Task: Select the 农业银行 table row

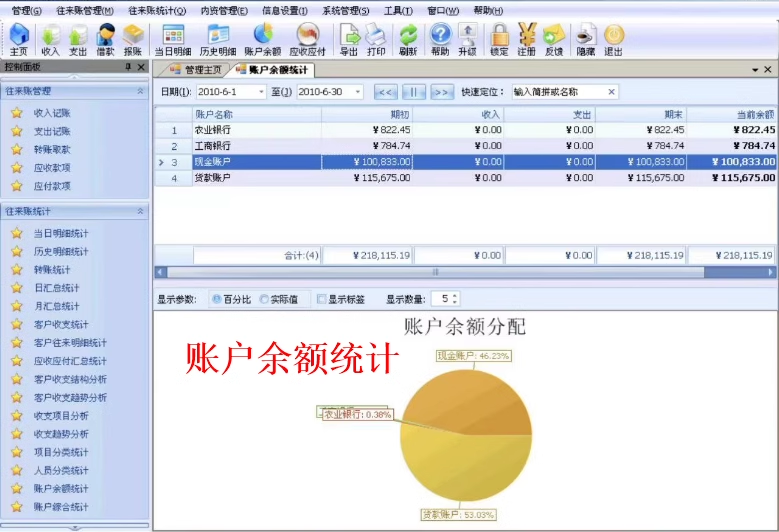Action: click(466, 130)
